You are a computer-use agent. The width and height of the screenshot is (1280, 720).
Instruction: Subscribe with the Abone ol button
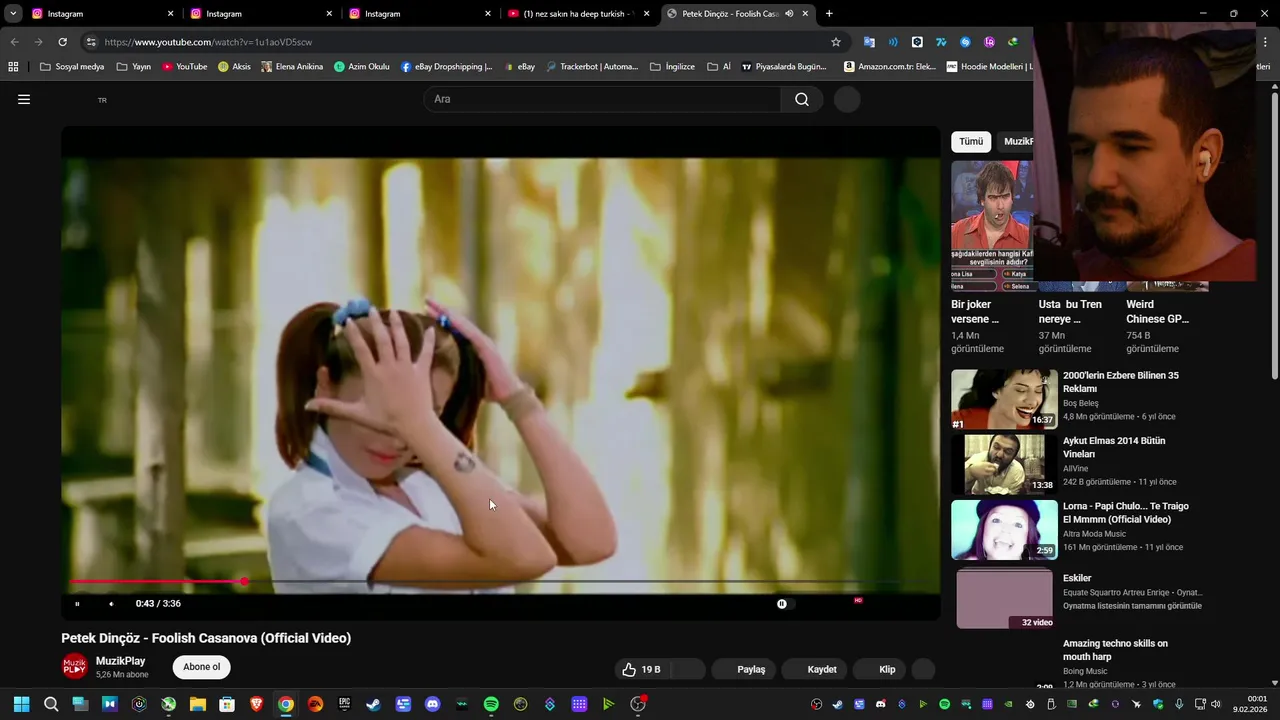click(x=202, y=667)
